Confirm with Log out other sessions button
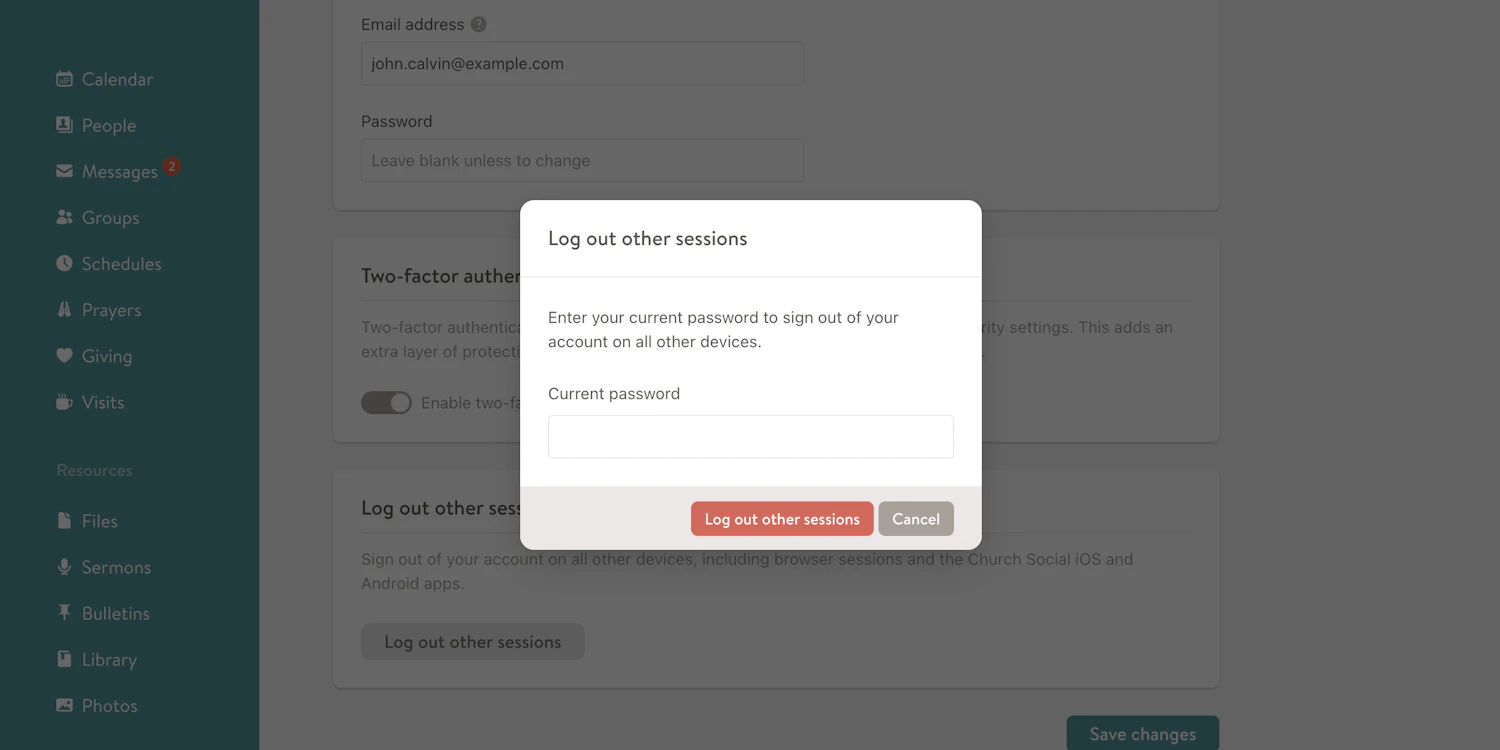The width and height of the screenshot is (1500, 750). click(781, 518)
